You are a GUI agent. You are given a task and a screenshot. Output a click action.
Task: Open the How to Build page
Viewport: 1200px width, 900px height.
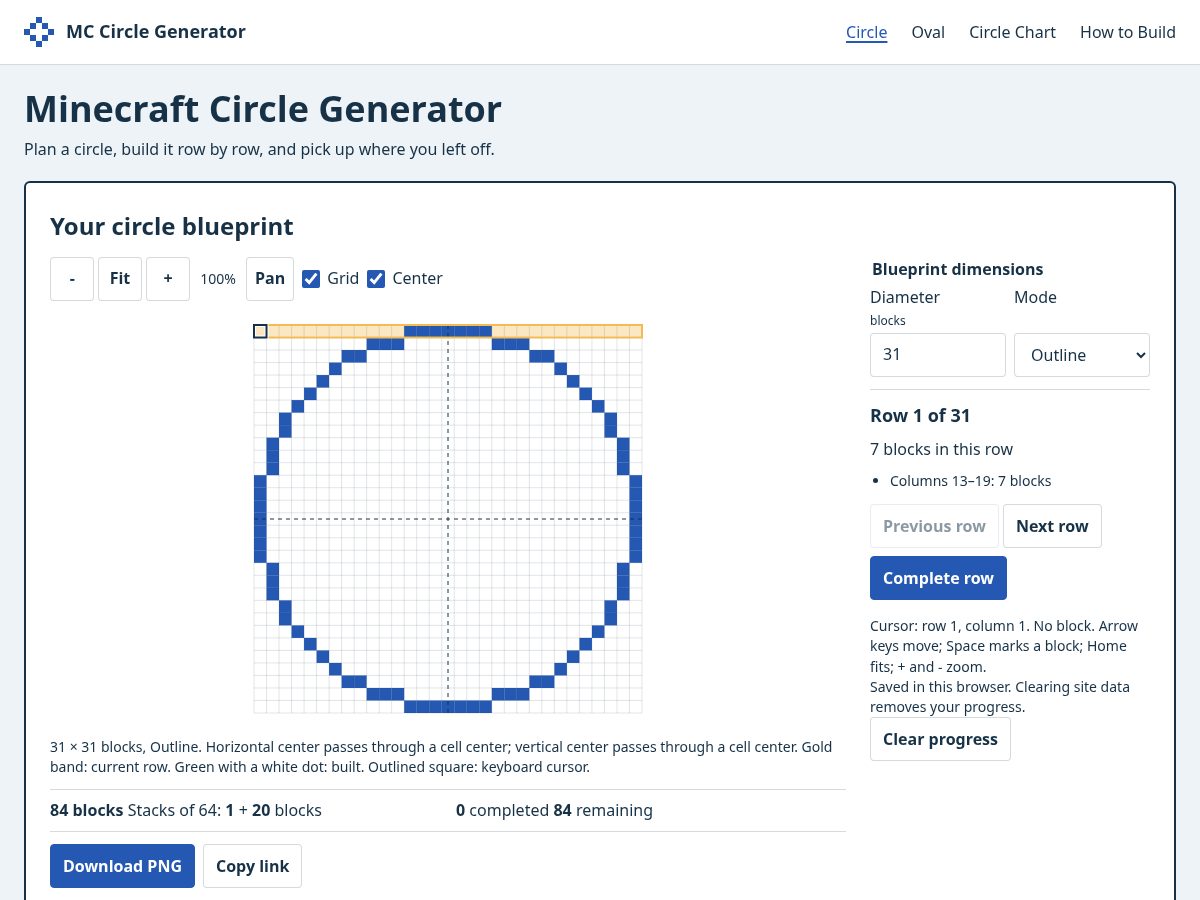(x=1127, y=32)
